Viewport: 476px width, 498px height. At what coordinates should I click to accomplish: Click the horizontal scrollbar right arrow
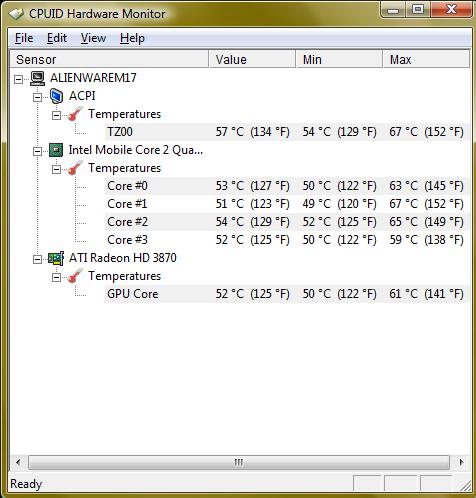point(461,462)
